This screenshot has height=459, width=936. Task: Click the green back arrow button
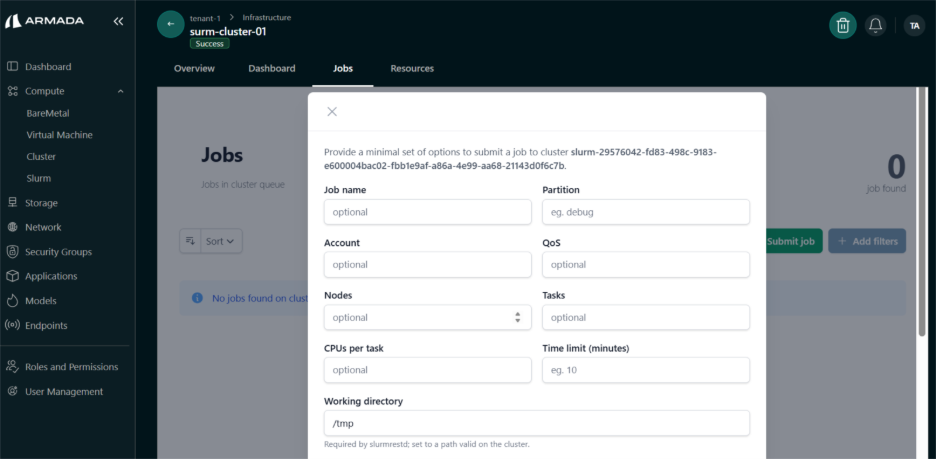[x=171, y=25]
